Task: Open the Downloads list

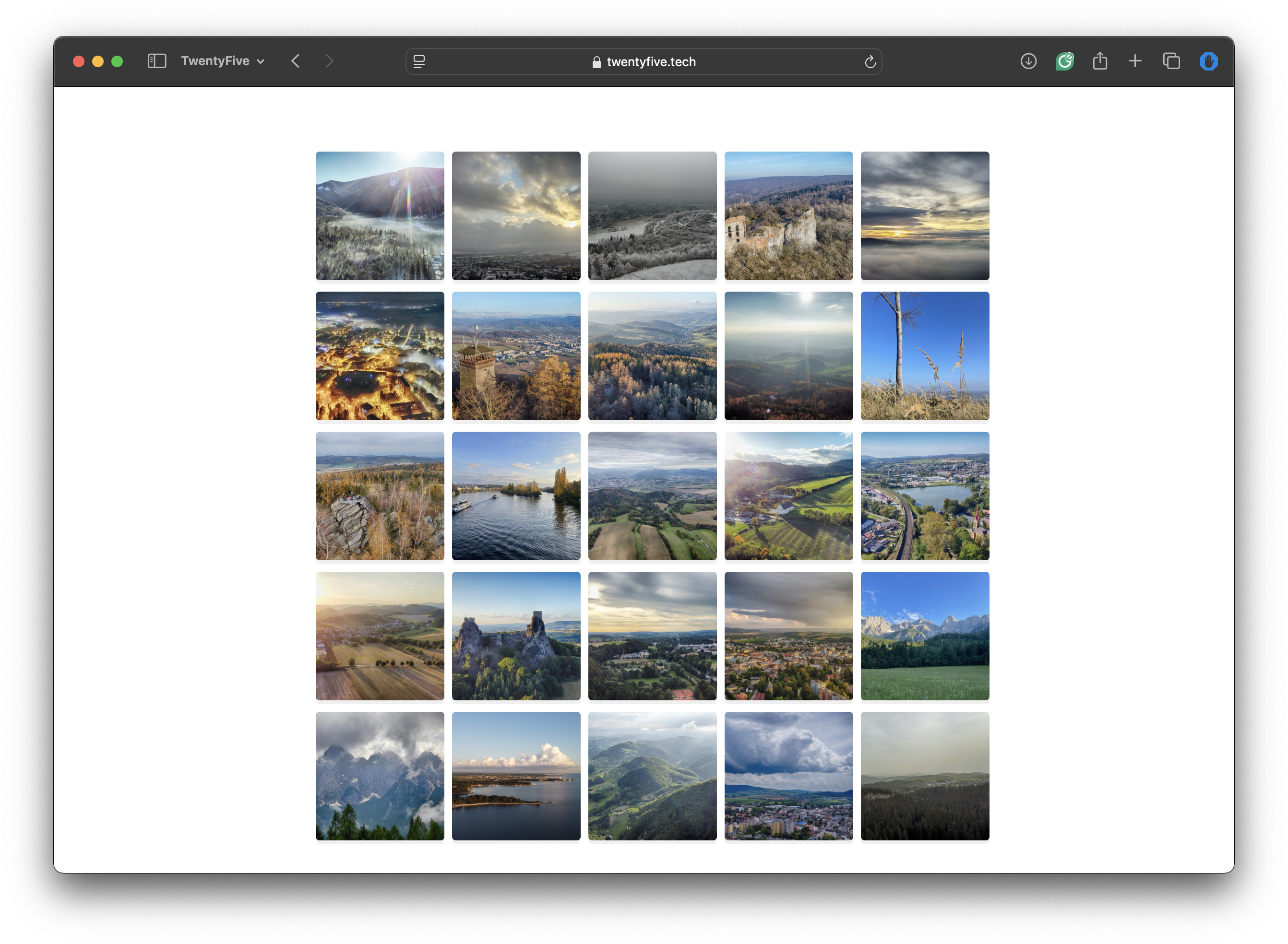Action: click(1028, 61)
